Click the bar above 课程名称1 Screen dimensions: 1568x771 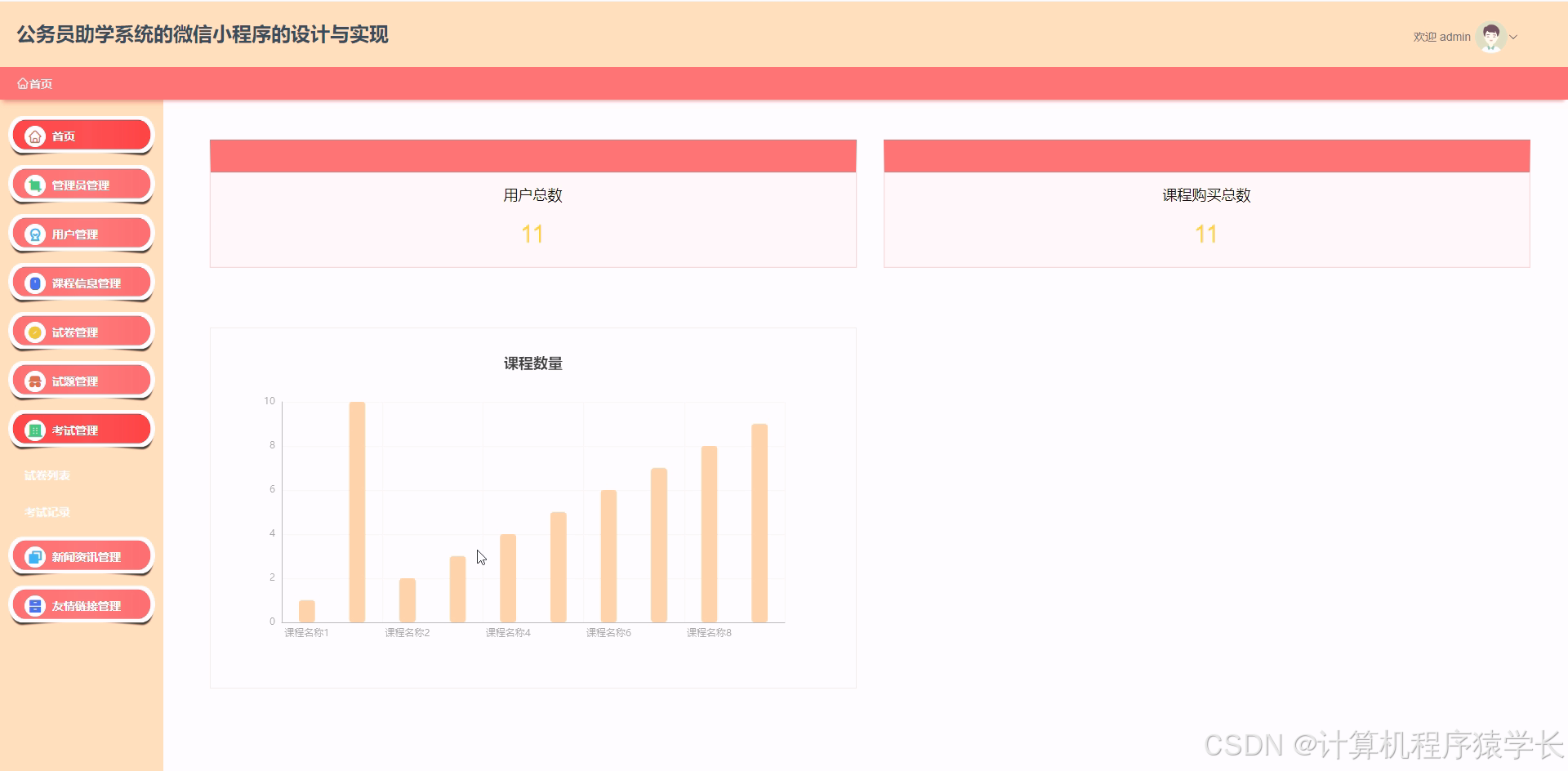click(x=306, y=611)
